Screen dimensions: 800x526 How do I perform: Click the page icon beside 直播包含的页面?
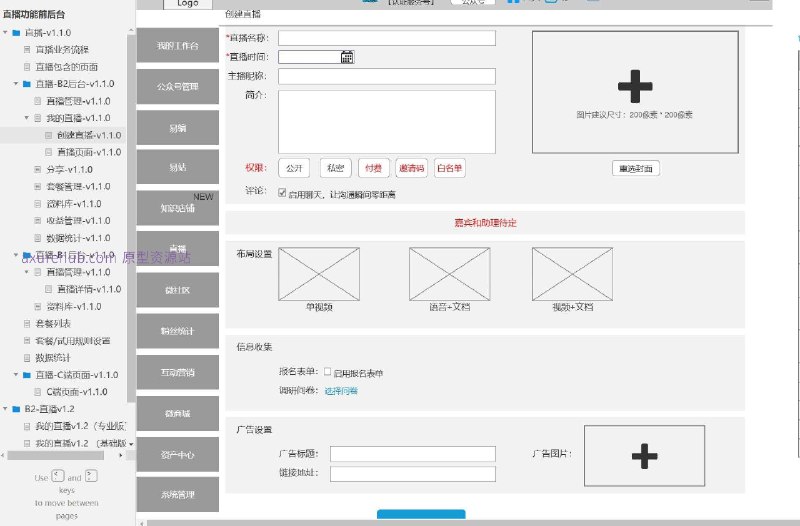click(27, 67)
